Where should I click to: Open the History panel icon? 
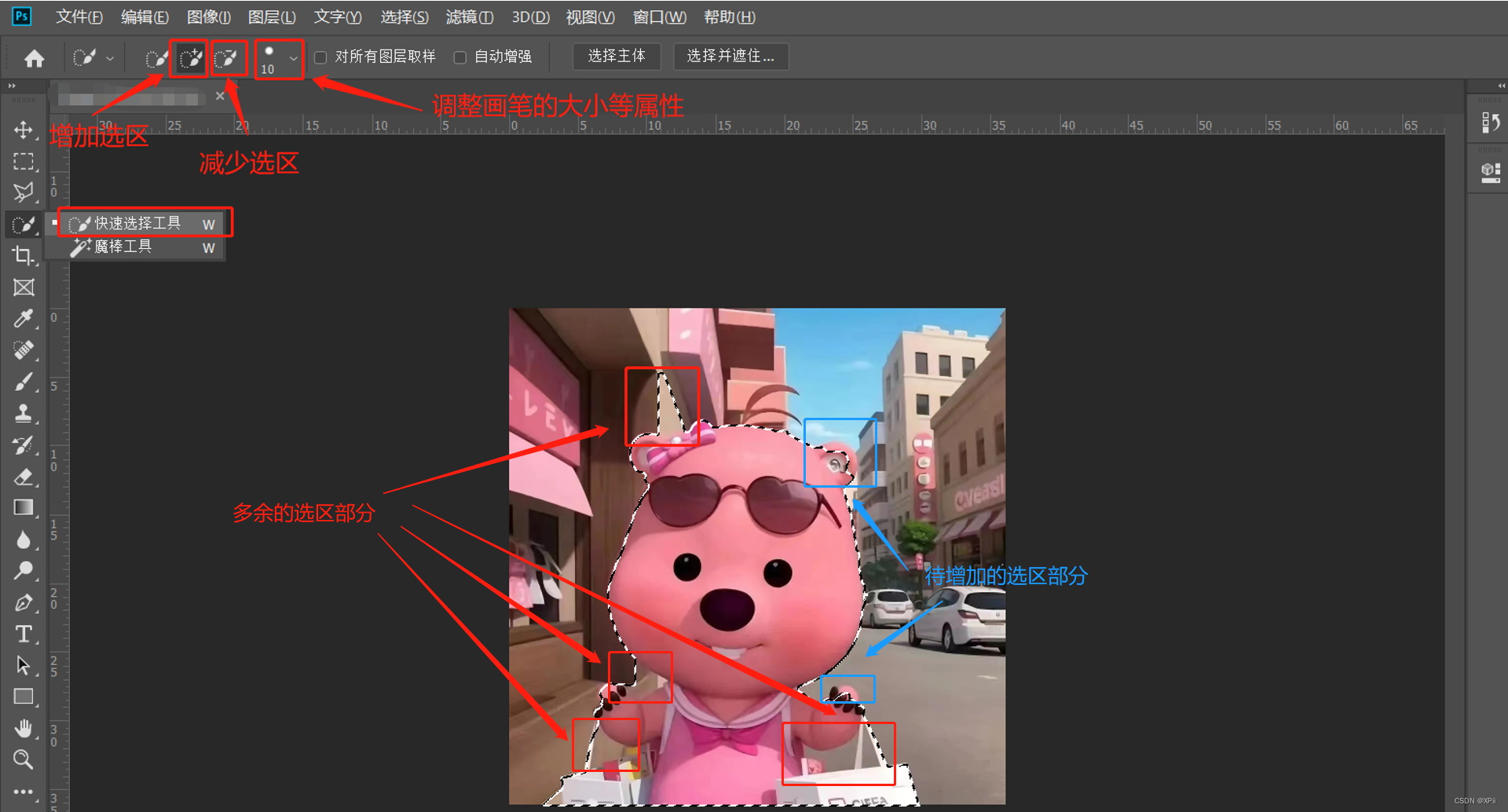pos(1490,123)
